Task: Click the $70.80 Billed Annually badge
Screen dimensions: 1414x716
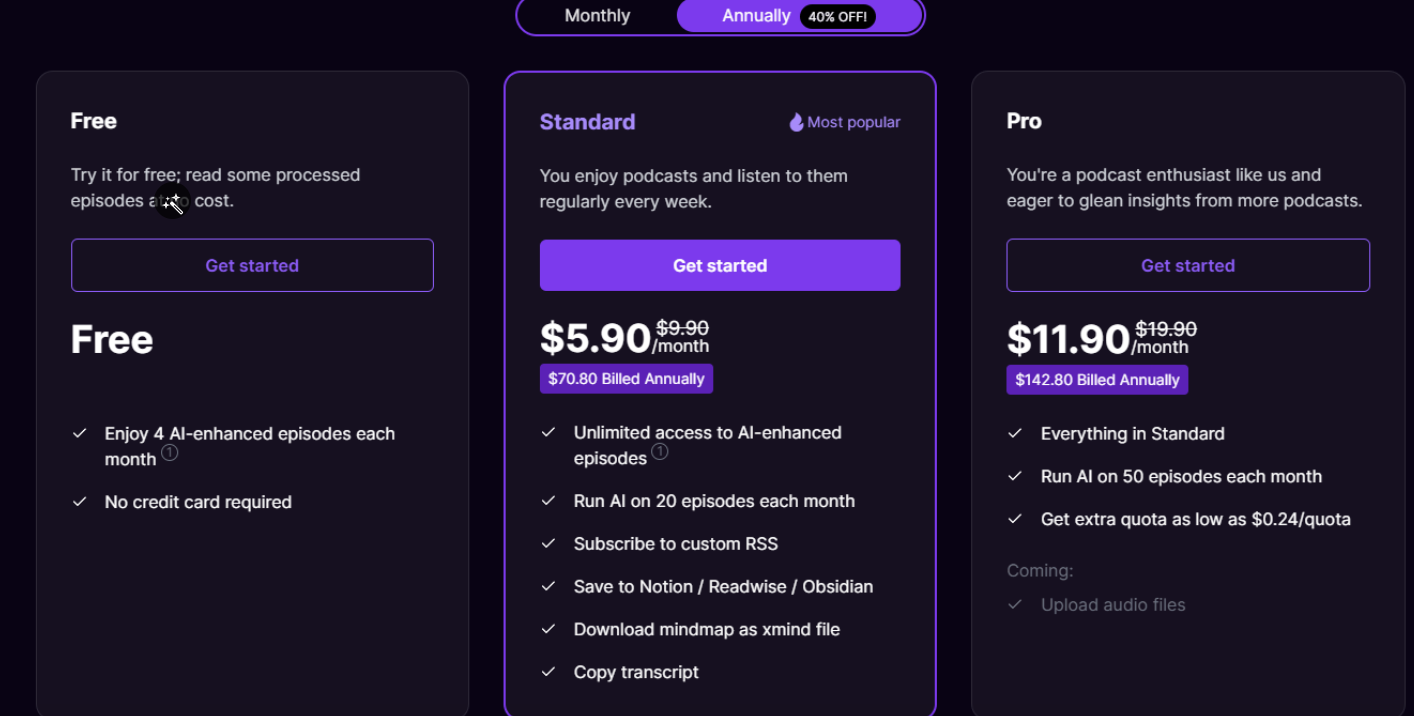Action: (626, 379)
